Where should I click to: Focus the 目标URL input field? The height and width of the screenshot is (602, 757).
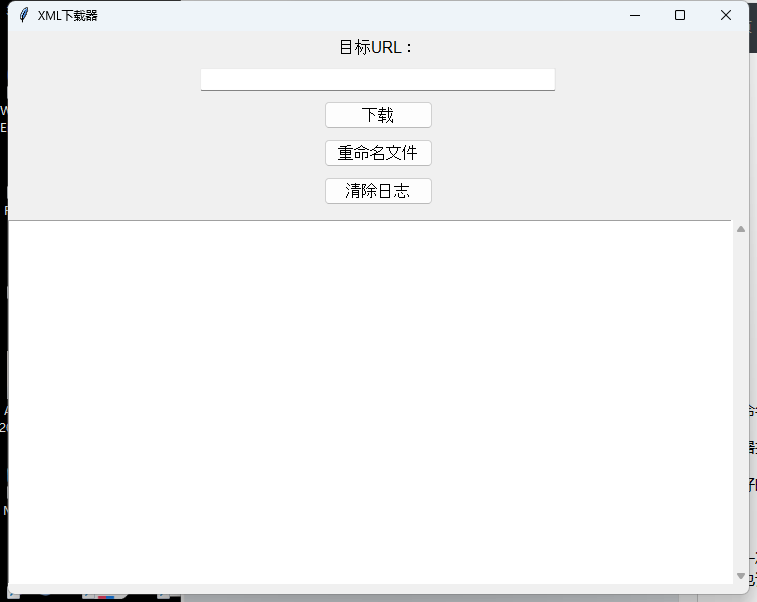point(378,79)
